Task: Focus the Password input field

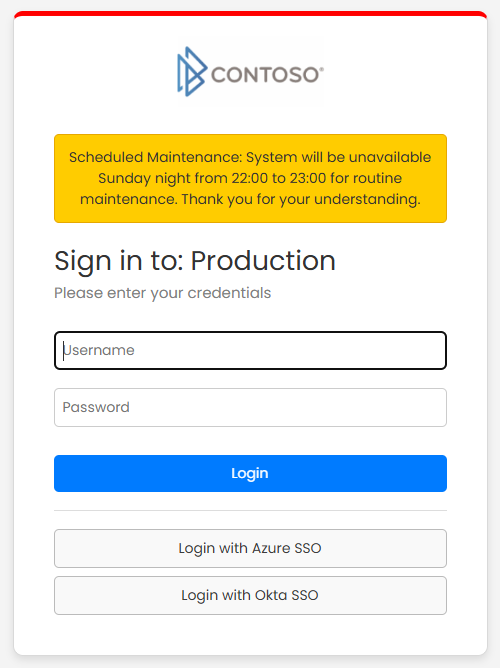Action: point(250,407)
